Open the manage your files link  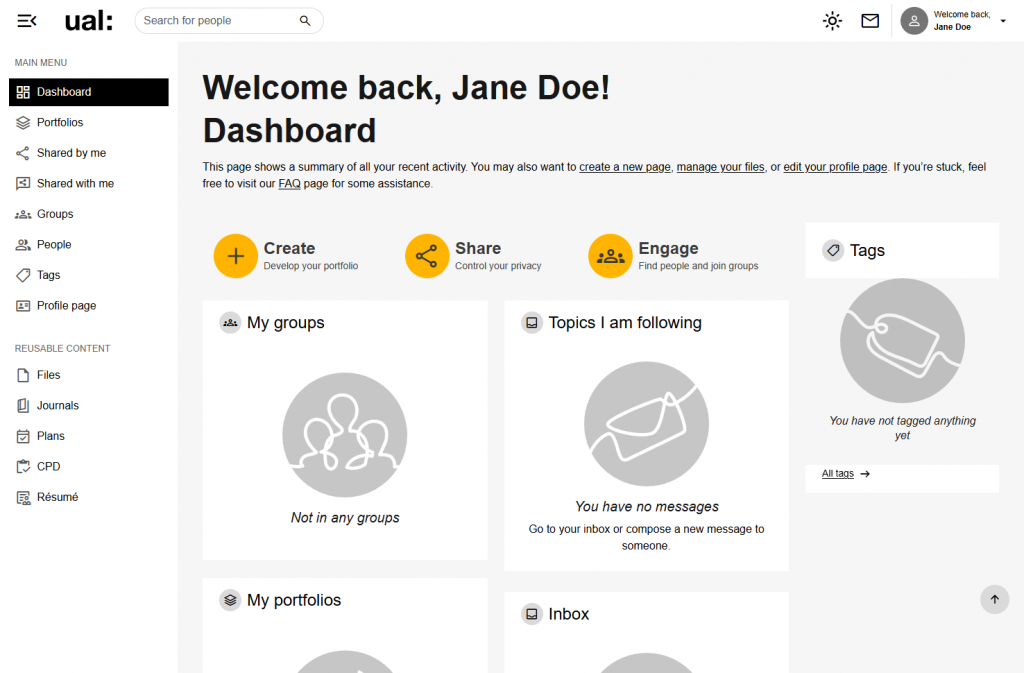tap(720, 167)
